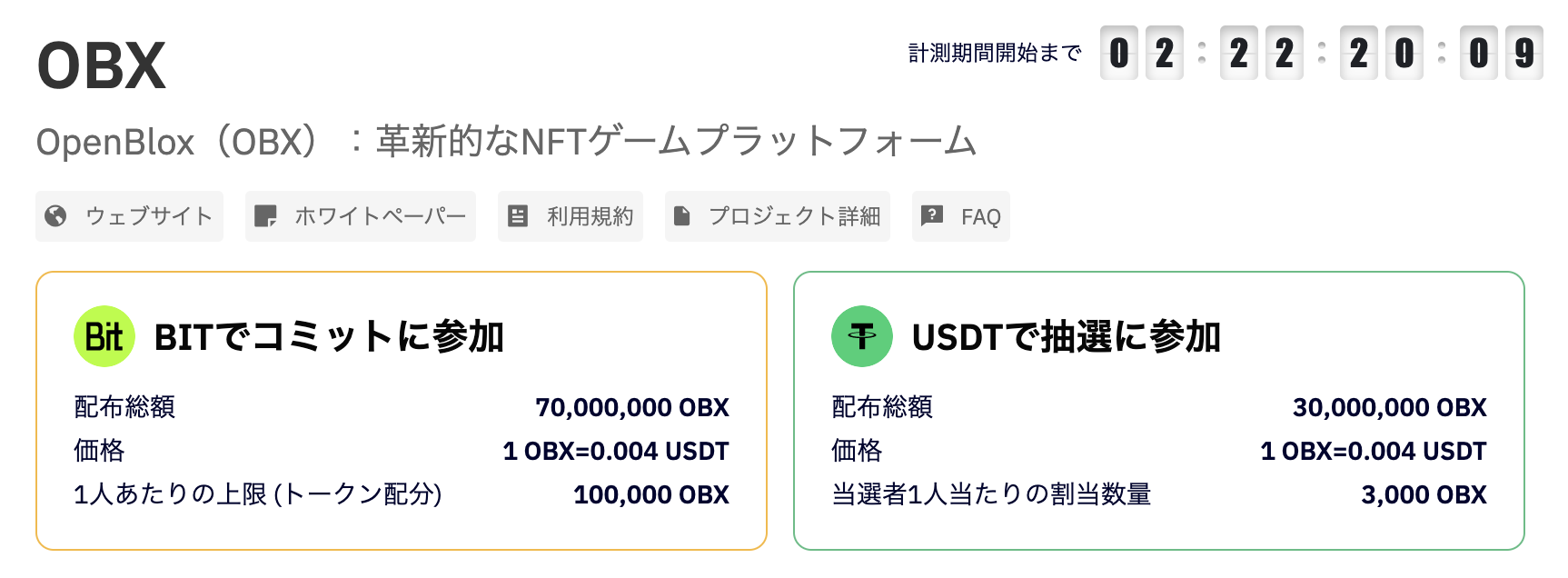Click the 70,000,000 OBX distribution amount
Screen dimensions: 1568x578
(632, 407)
